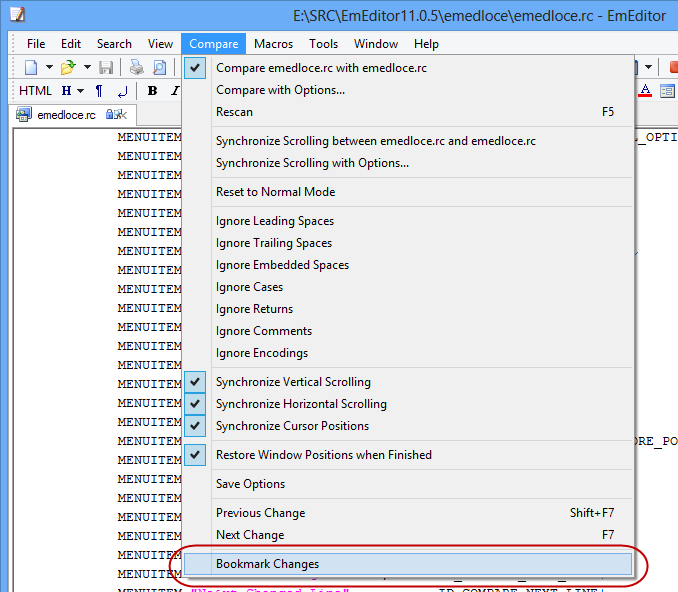
Task: Click the lock icon on emedloce.rc tab
Action: coord(110,115)
